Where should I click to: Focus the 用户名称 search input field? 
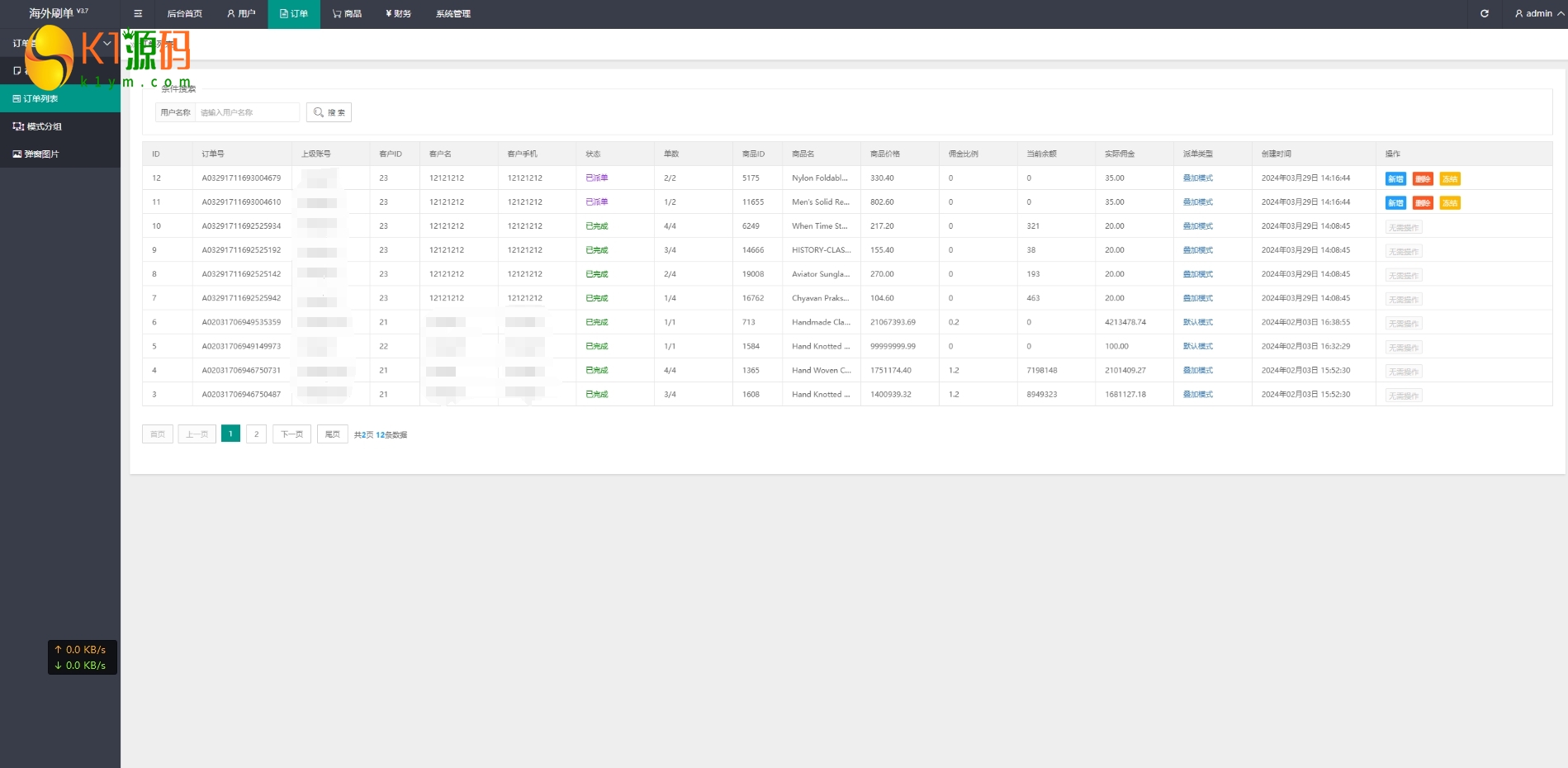[247, 112]
